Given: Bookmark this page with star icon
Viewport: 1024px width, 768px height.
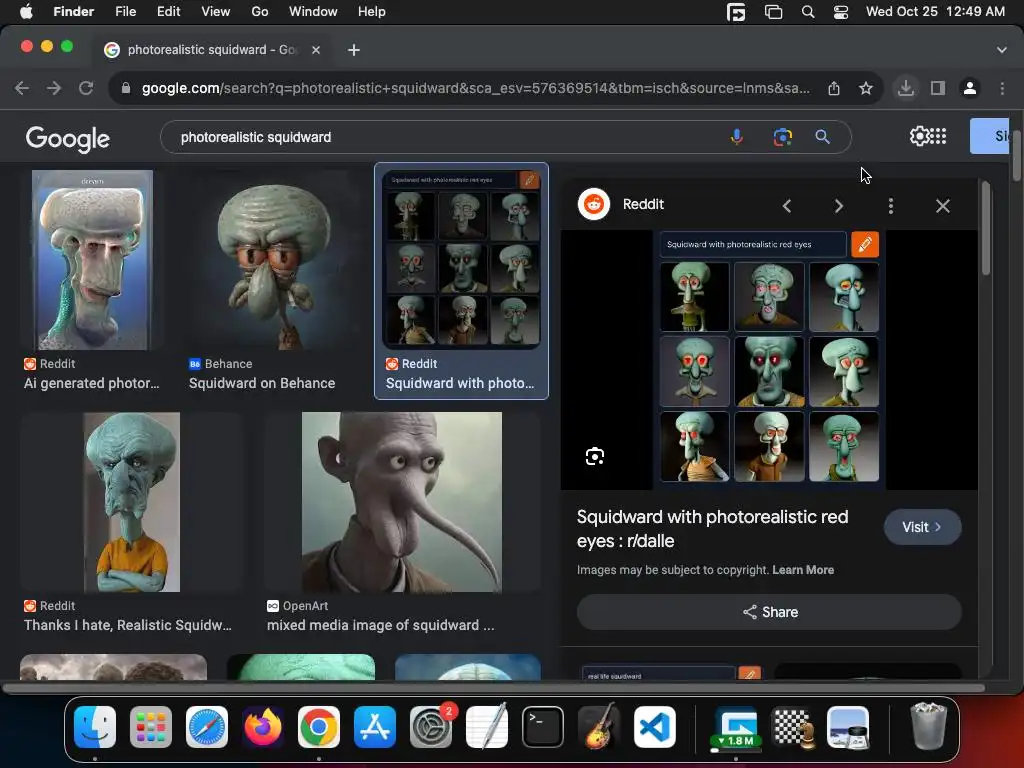Looking at the screenshot, I should [866, 88].
